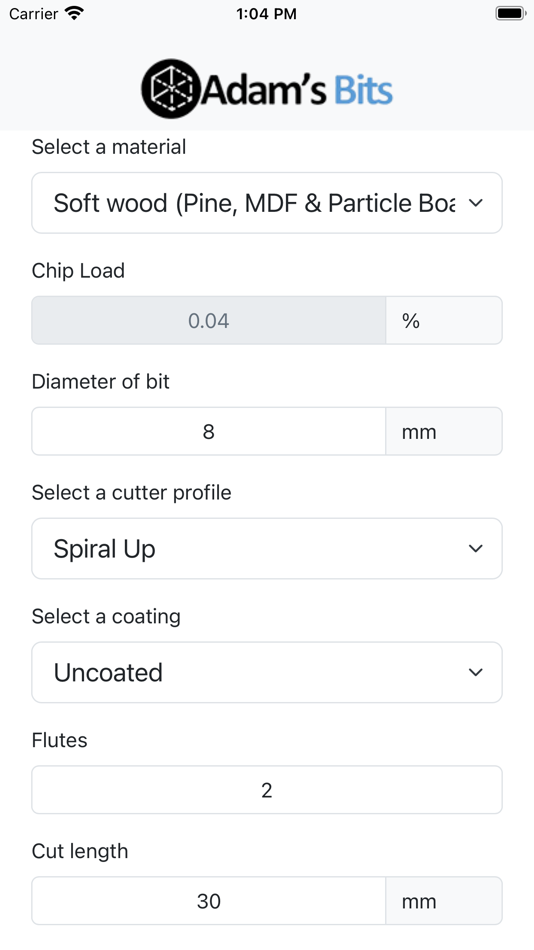
Task: Tap the Wi-Fi icon in status bar
Action: (x=75, y=13)
